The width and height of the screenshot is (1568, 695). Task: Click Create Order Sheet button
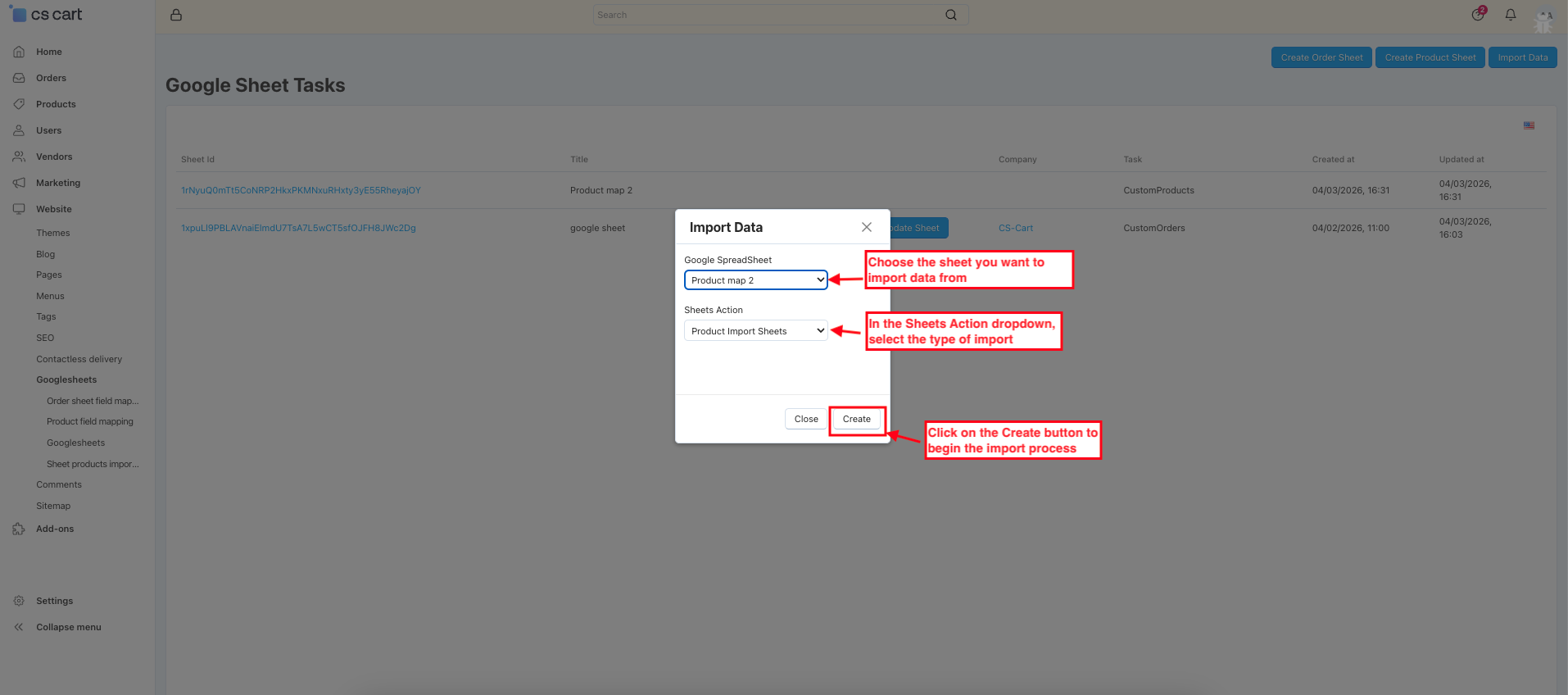click(1321, 57)
